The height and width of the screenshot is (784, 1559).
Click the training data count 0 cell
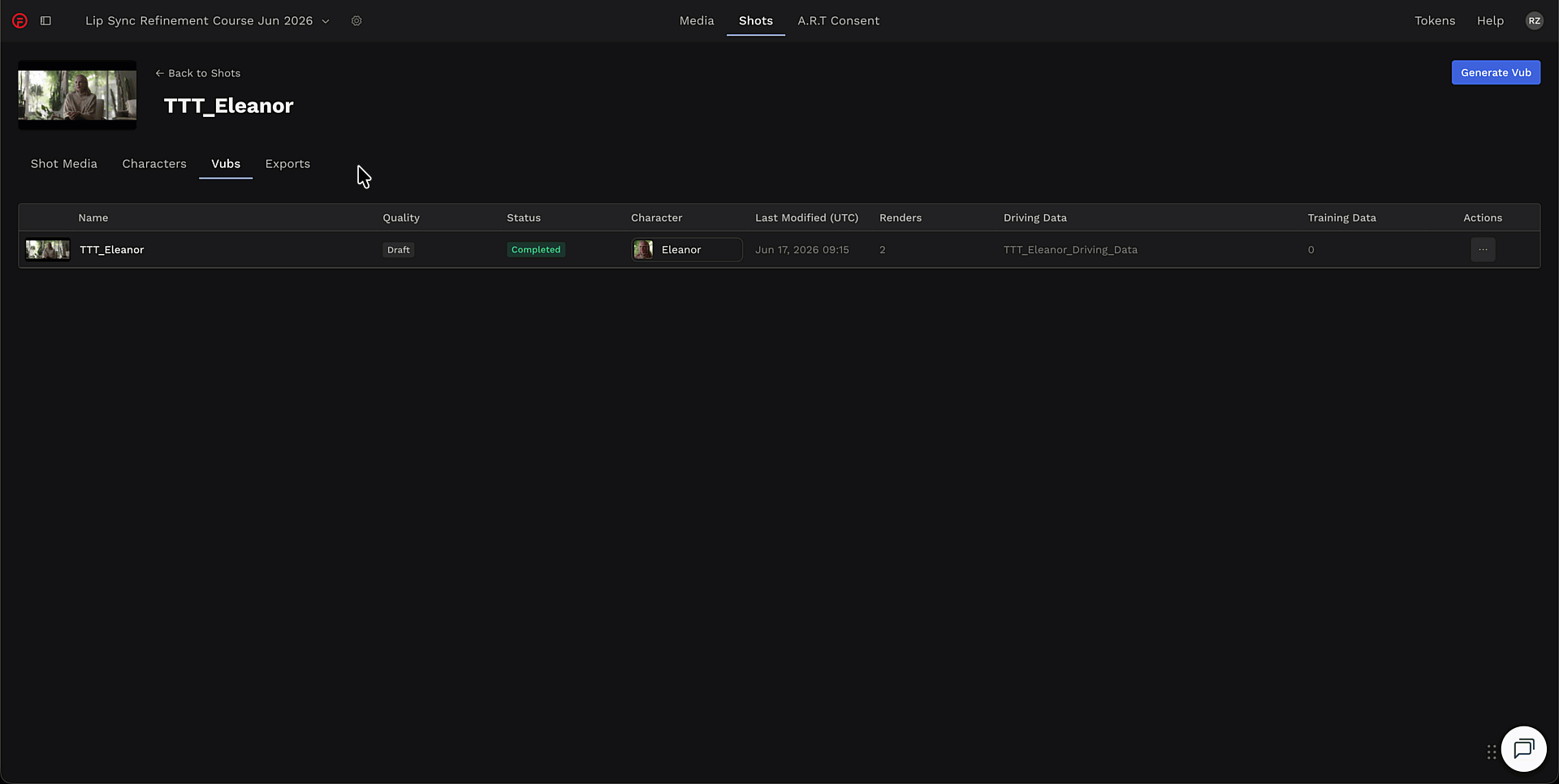pyautogui.click(x=1311, y=250)
